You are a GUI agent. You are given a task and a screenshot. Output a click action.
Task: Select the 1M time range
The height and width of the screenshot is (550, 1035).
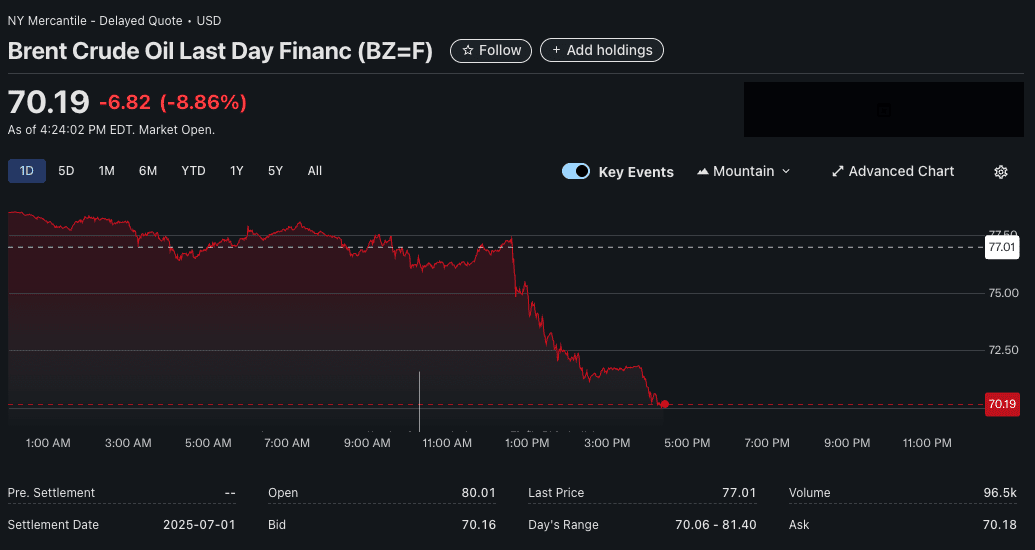(x=106, y=171)
